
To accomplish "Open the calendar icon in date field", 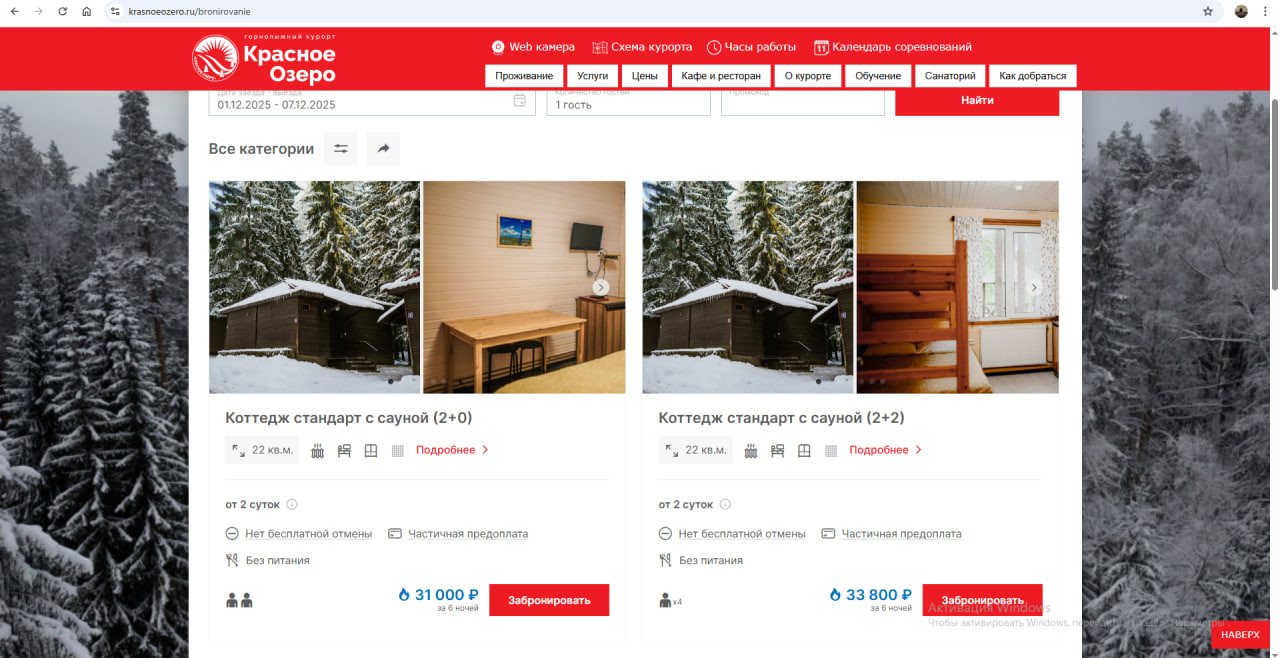I will click(519, 100).
